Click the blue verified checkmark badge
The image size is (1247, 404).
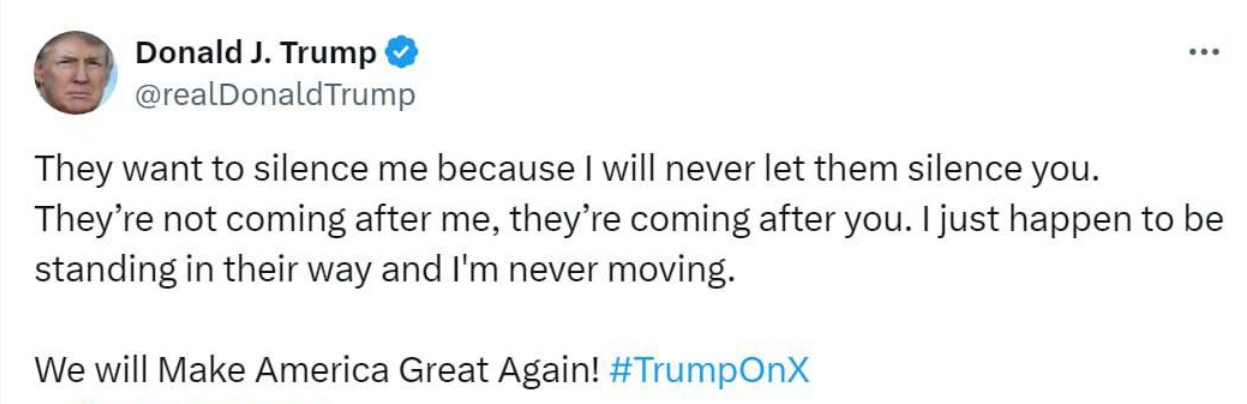pyautogui.click(x=402, y=53)
